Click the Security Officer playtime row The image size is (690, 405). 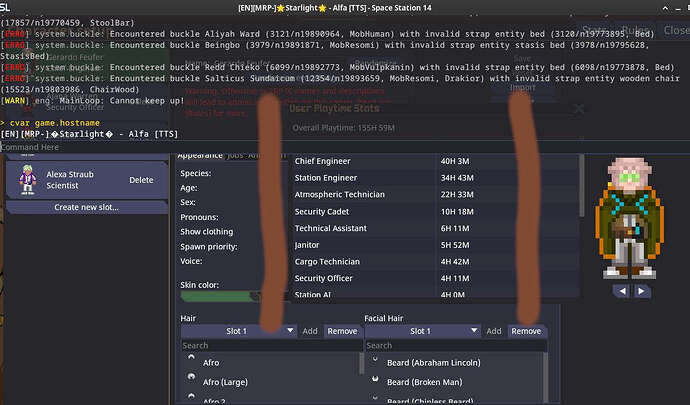click(435, 279)
